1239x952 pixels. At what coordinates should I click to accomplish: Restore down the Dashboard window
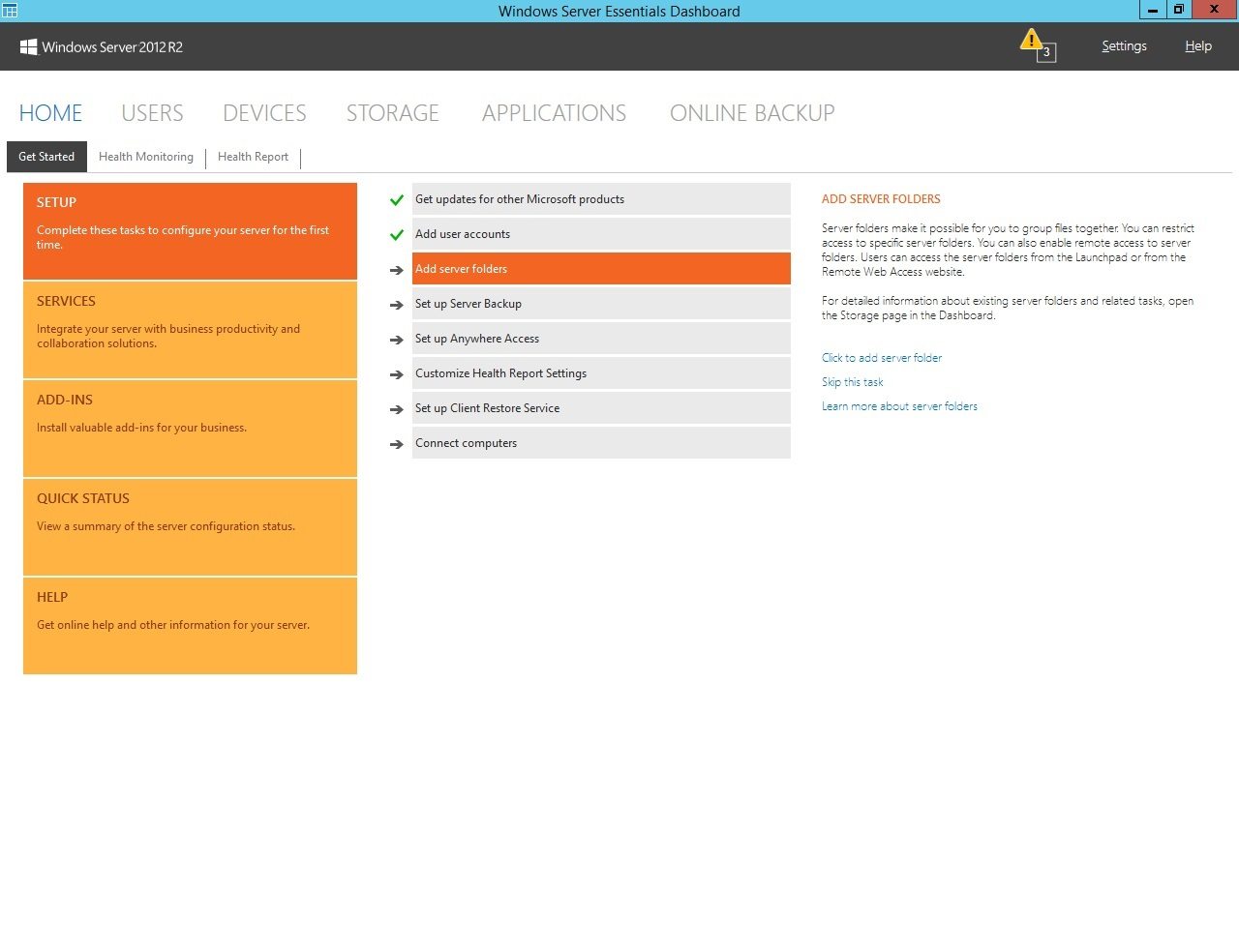click(1178, 10)
